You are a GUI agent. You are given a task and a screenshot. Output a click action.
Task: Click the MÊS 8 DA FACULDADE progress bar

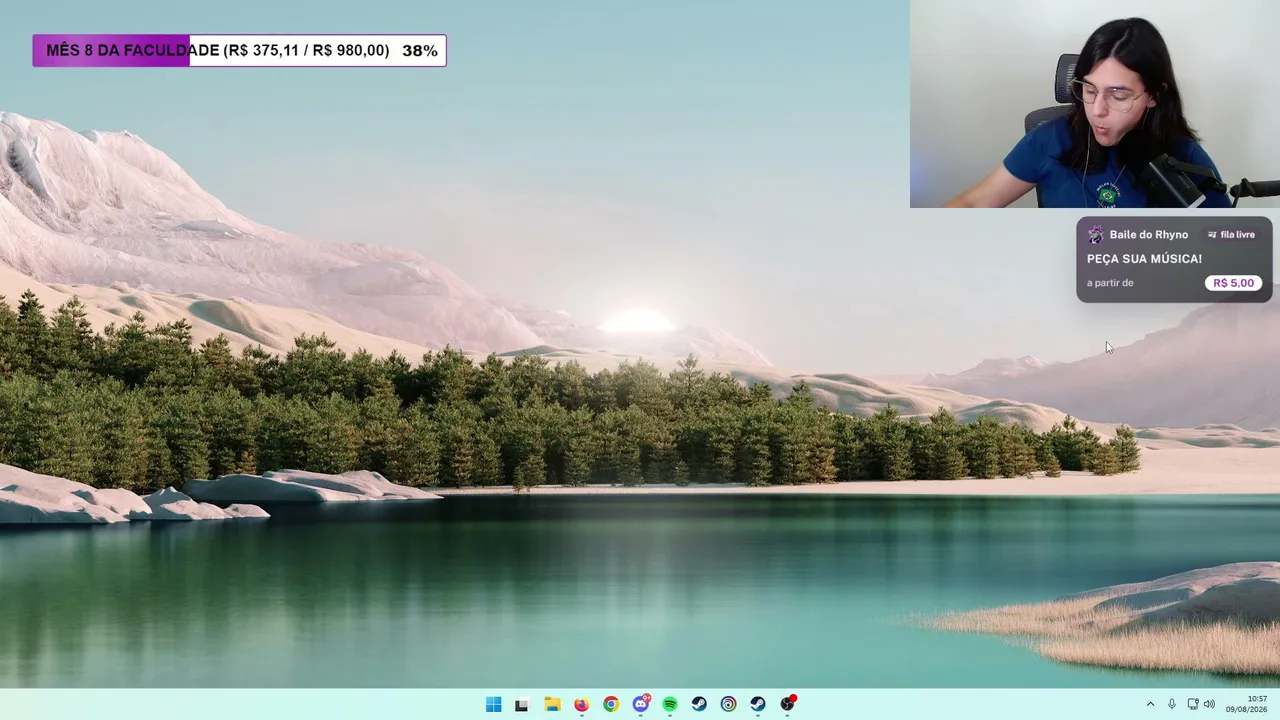[x=239, y=50]
